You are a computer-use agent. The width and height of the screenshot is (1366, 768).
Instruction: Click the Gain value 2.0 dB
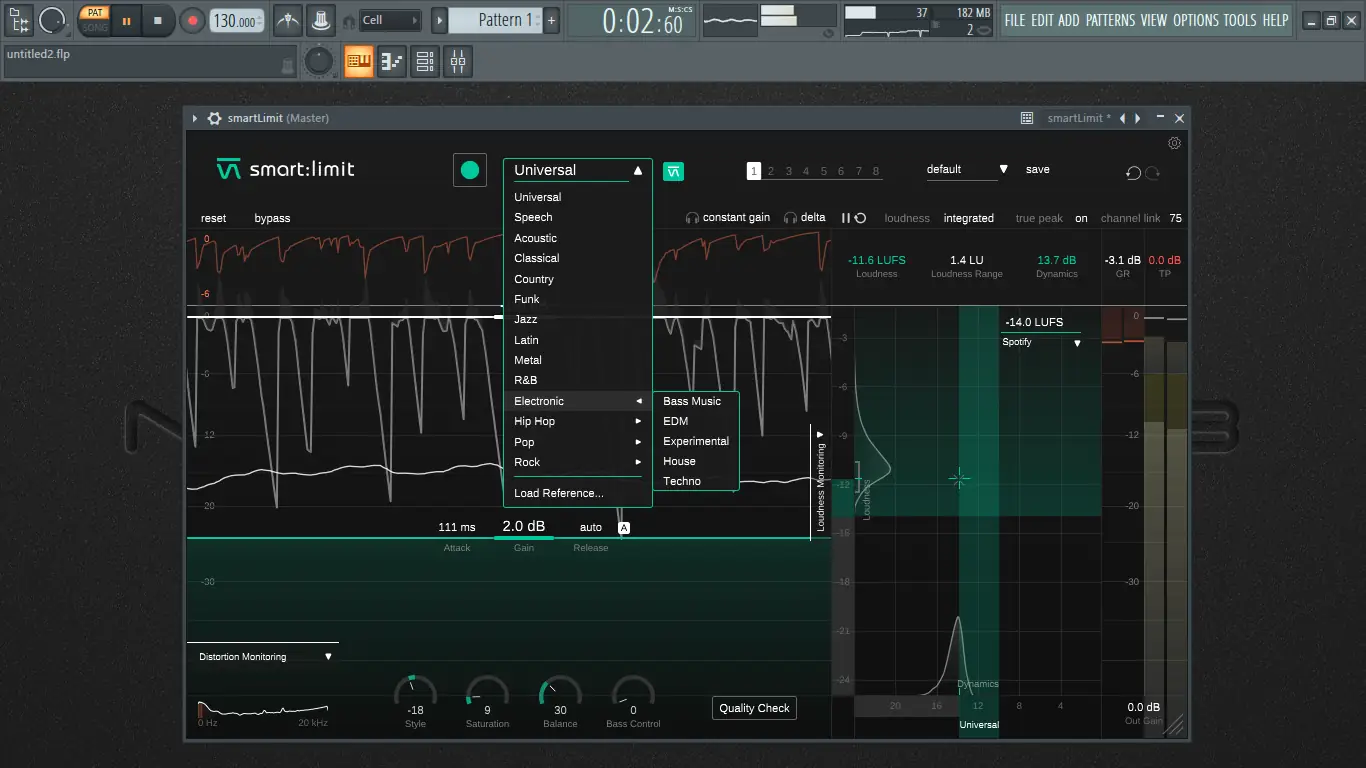[524, 526]
